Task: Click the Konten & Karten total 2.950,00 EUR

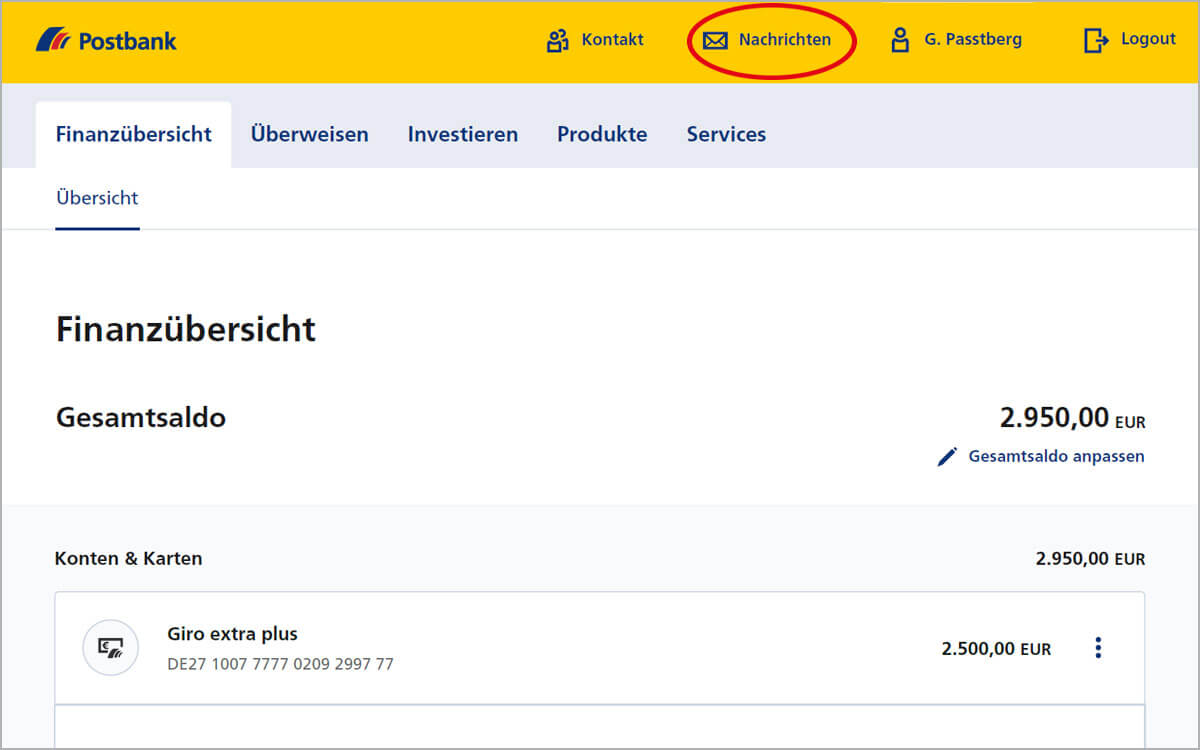Action: (1090, 558)
